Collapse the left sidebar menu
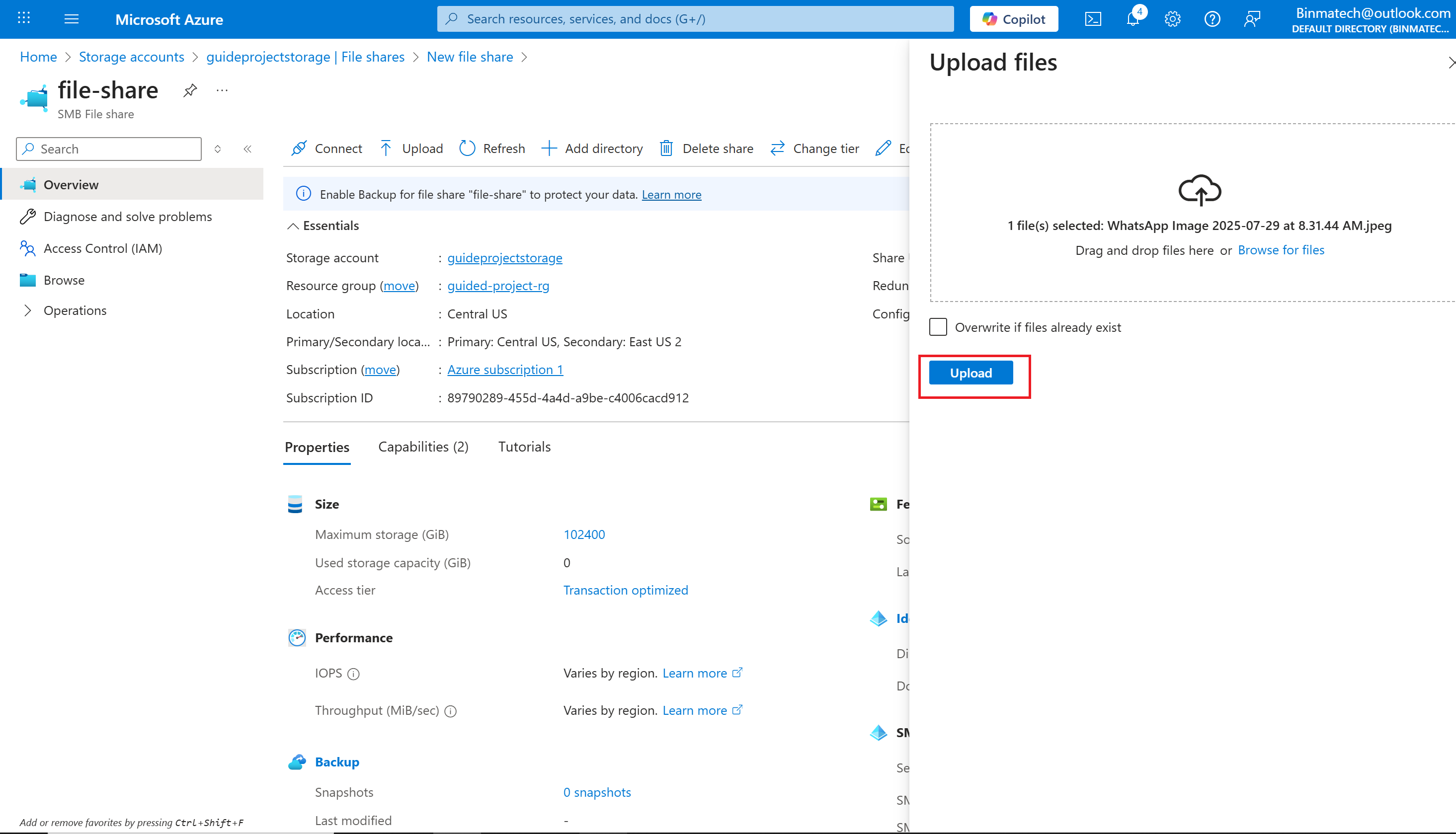This screenshot has height=834, width=1456. point(247,149)
